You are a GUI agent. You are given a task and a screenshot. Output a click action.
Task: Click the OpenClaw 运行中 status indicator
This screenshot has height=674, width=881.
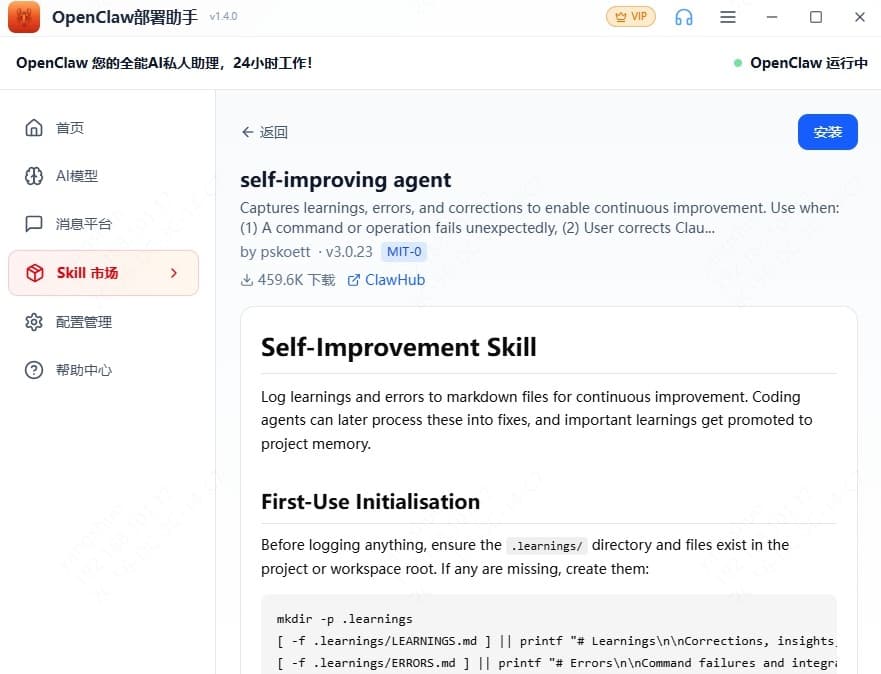point(801,63)
